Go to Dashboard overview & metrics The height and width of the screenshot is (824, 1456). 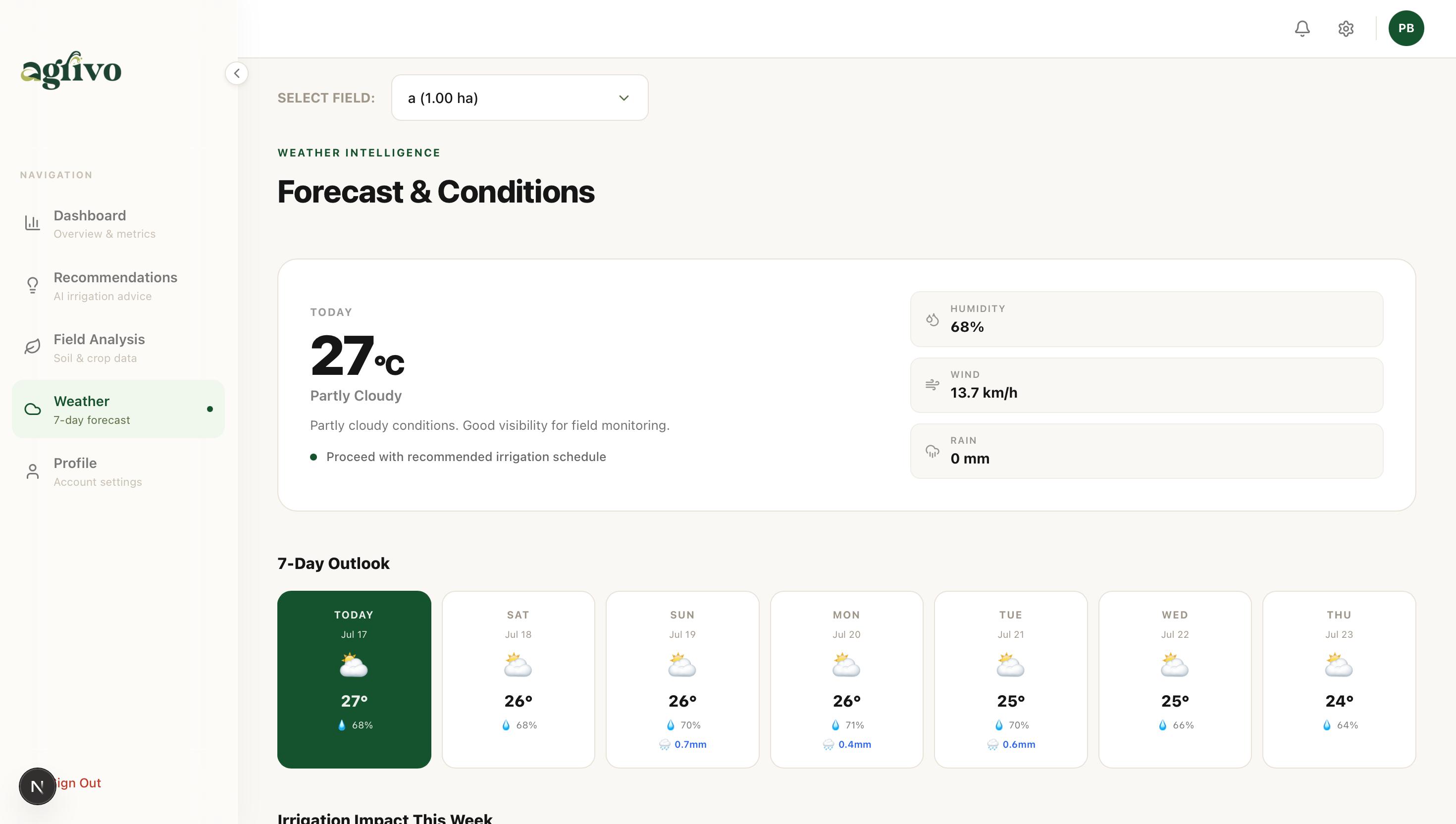point(118,223)
